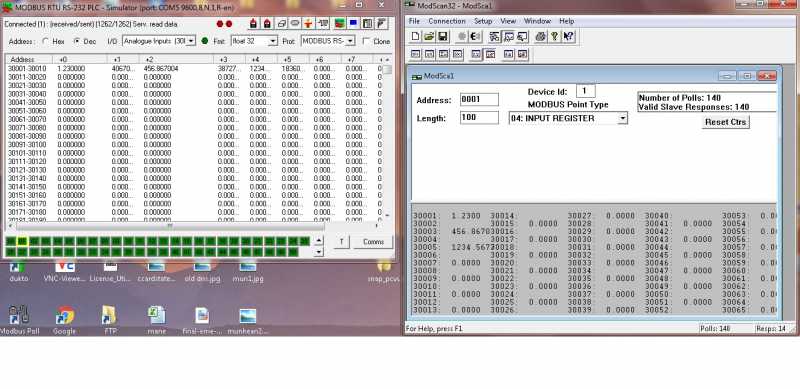Click the book icon in simulator toolbar
Image resolution: width=800 pixels, height=389 pixels.
pos(367,23)
